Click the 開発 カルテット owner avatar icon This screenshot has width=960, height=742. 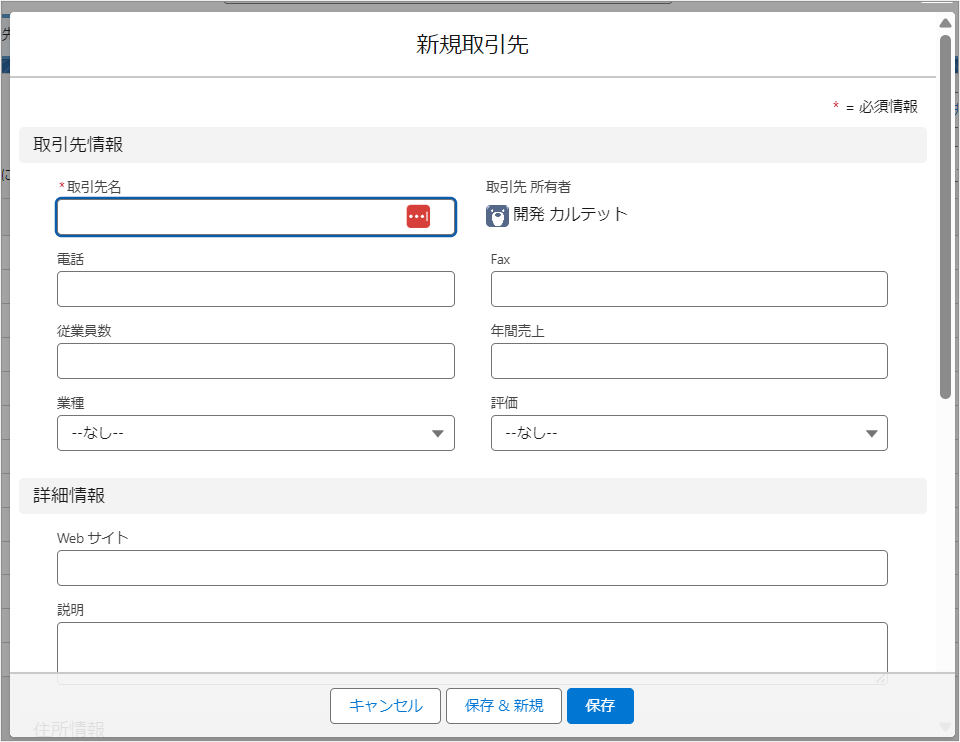(497, 216)
